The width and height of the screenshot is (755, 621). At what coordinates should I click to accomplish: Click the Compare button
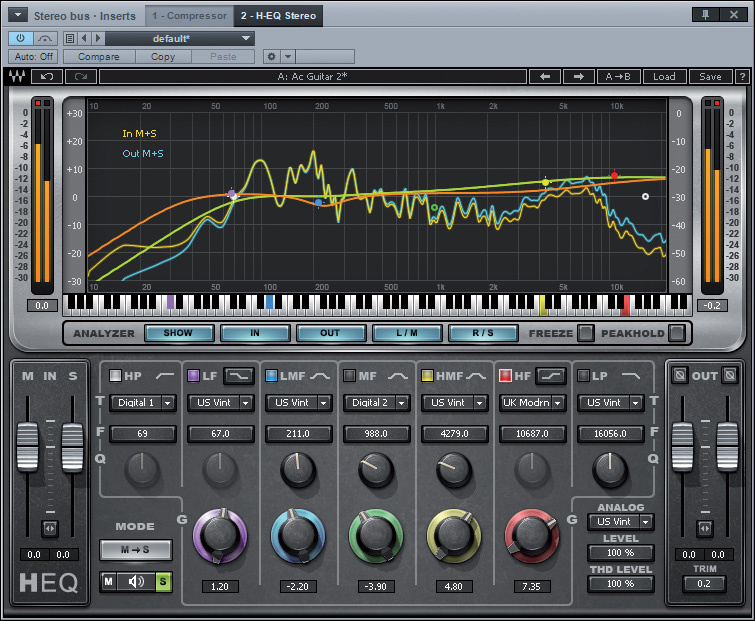99,56
